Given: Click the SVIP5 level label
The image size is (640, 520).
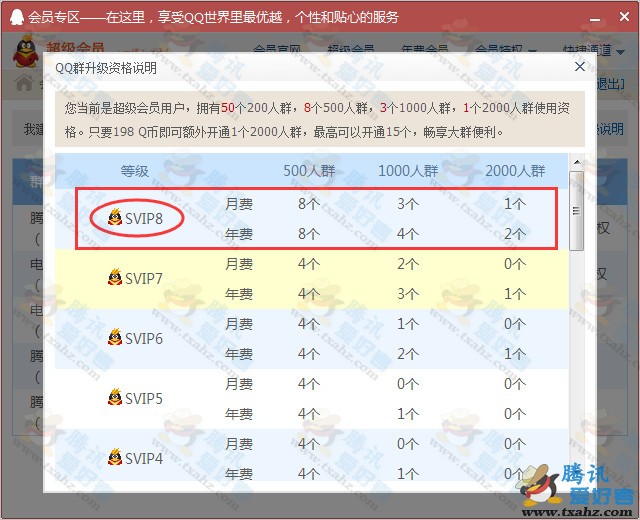Looking at the screenshot, I should click(144, 398).
